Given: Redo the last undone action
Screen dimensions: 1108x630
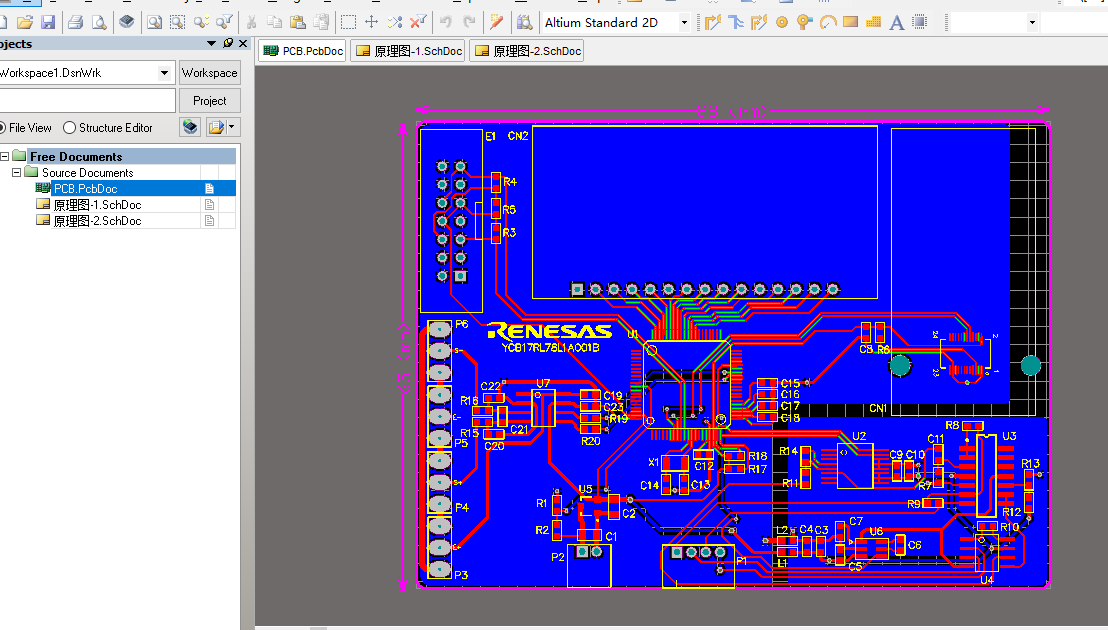Looking at the screenshot, I should click(469, 23).
